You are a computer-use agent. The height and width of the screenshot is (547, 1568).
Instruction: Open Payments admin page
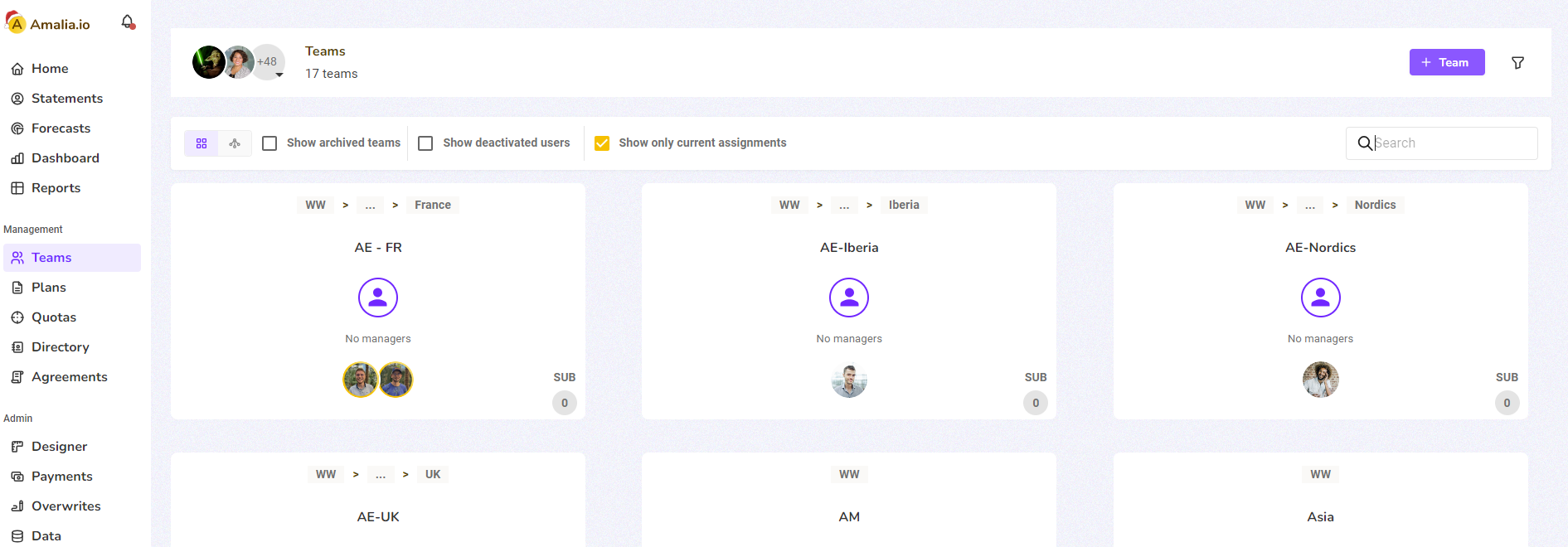[72, 477]
